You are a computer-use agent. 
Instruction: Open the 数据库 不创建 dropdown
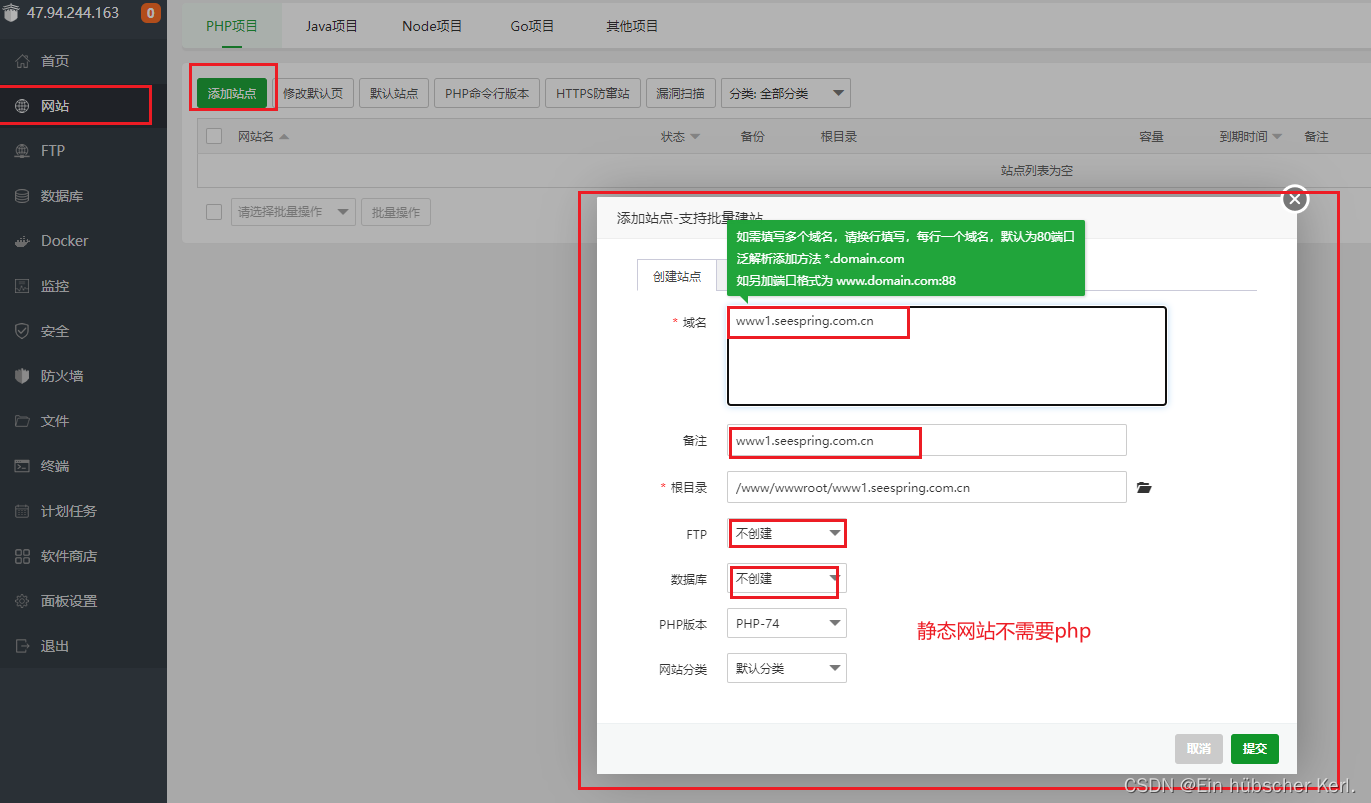coord(787,578)
